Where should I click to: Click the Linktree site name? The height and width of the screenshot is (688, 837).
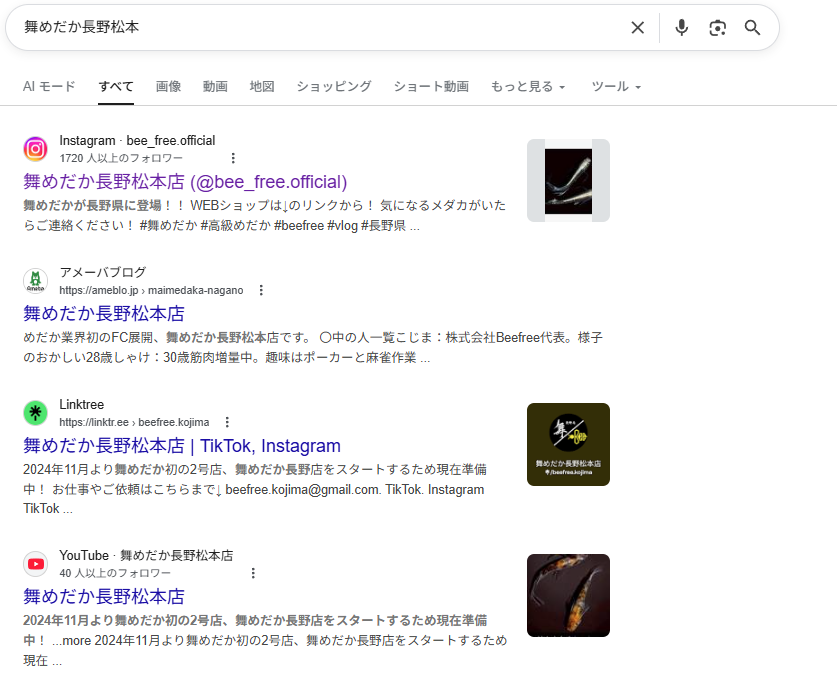(x=82, y=405)
